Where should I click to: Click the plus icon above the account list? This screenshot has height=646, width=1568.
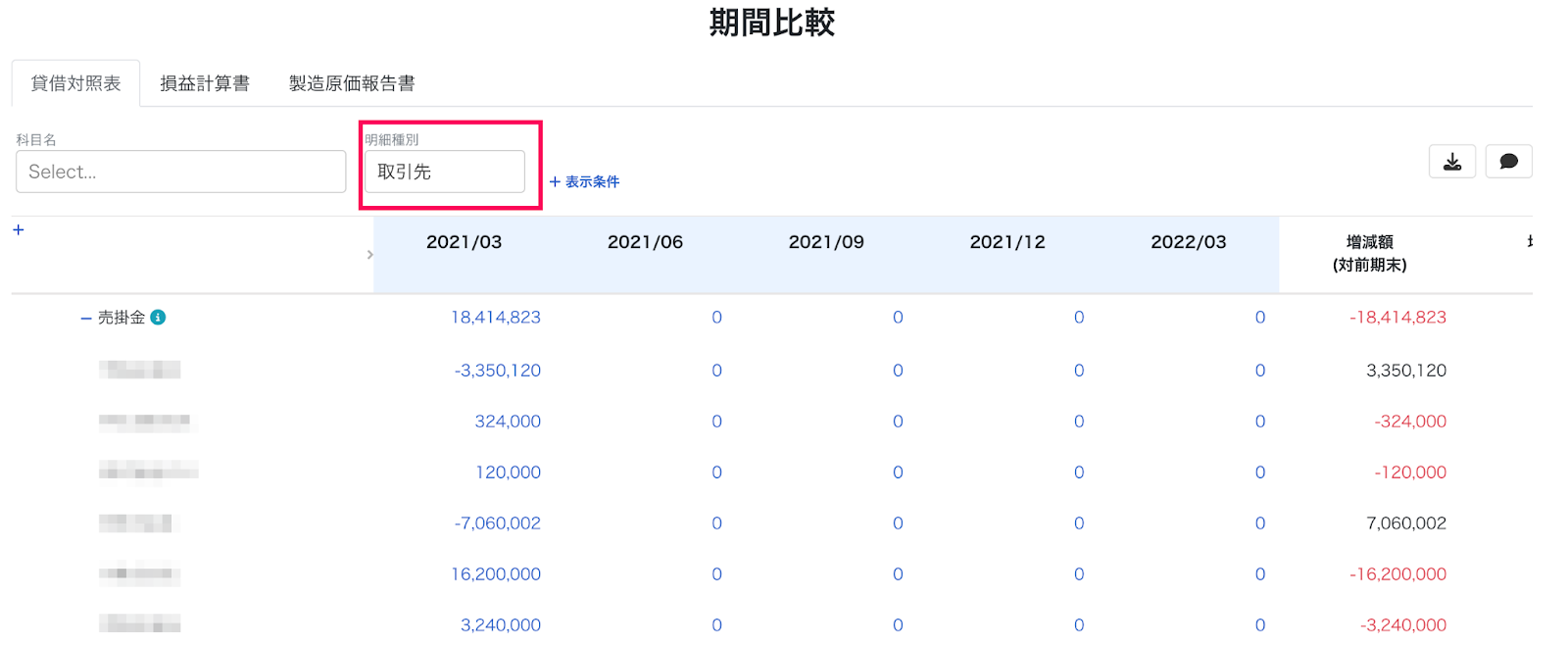[18, 229]
